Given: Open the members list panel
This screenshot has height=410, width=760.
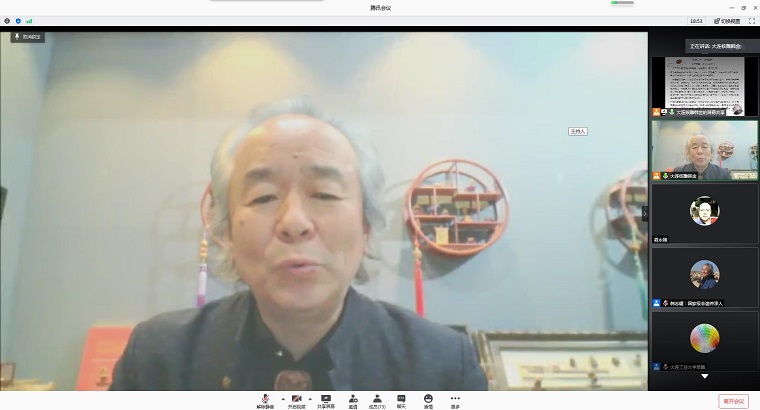Looking at the screenshot, I should click(x=378, y=399).
